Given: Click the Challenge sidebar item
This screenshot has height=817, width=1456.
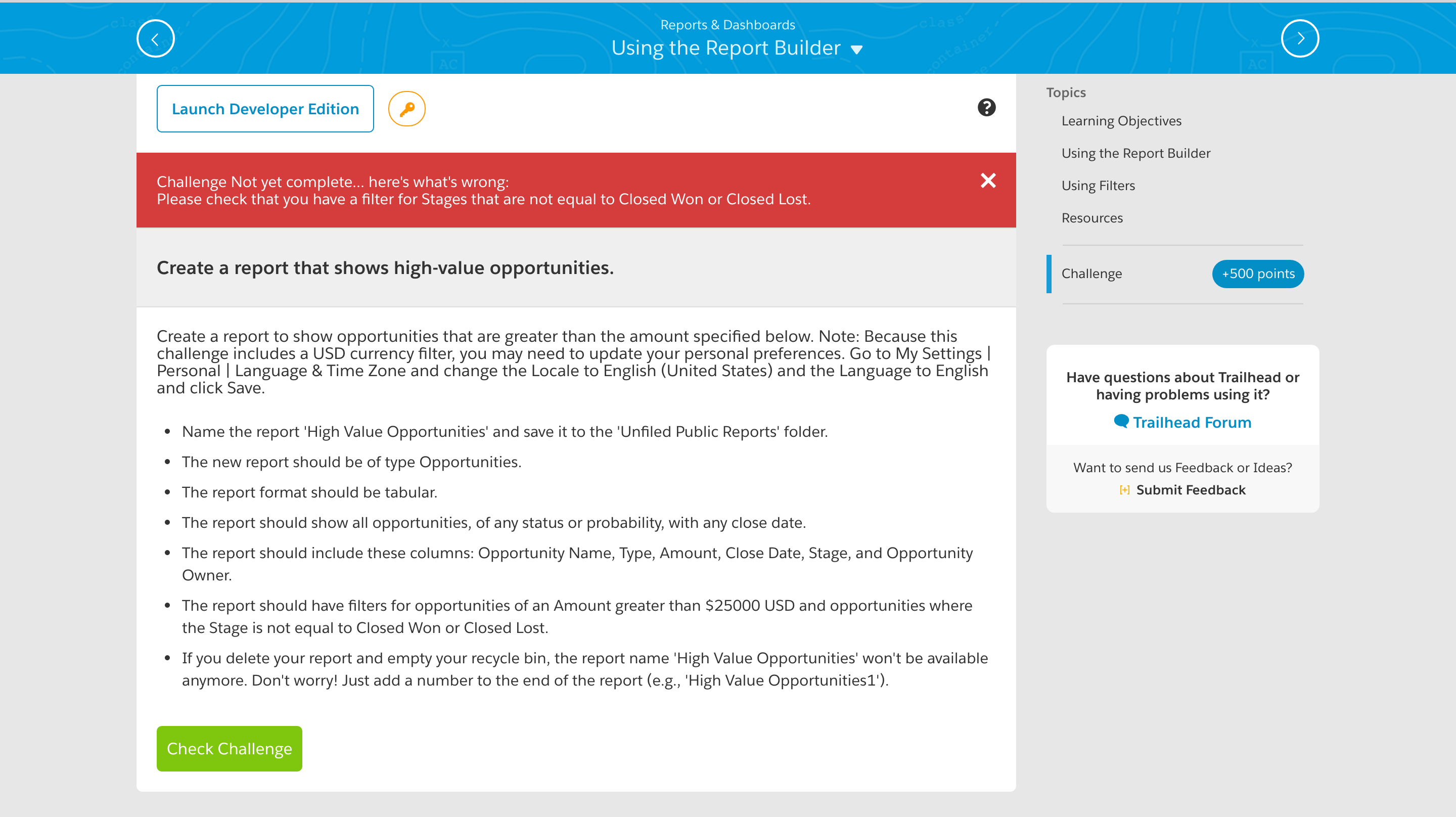Looking at the screenshot, I should coord(1091,273).
